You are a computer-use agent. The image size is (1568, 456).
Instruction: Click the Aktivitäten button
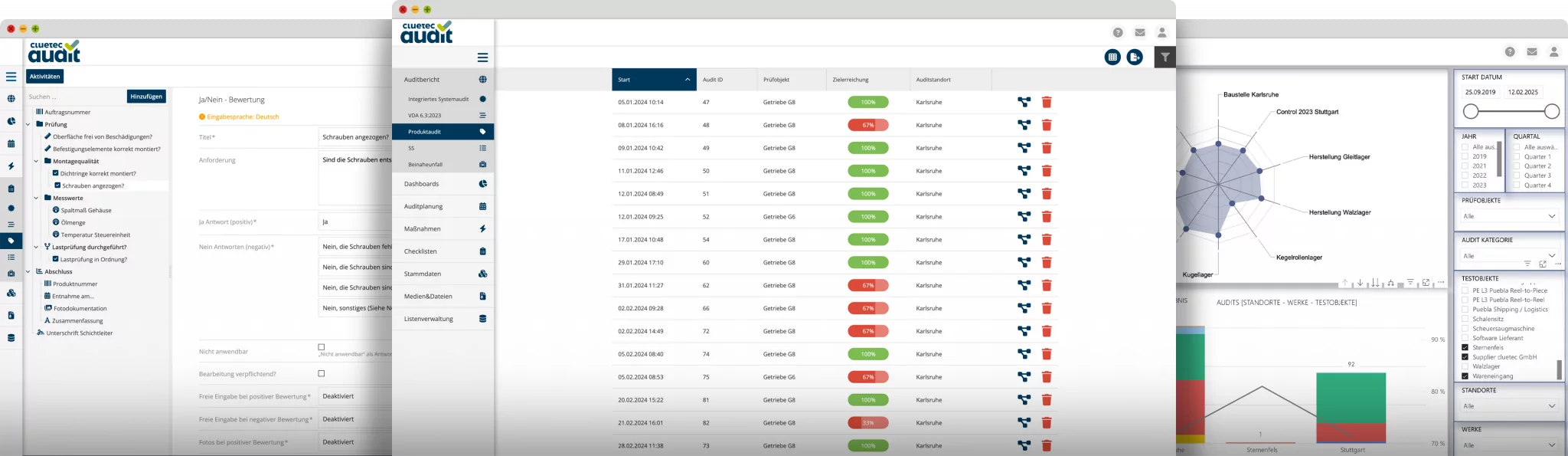click(x=44, y=77)
